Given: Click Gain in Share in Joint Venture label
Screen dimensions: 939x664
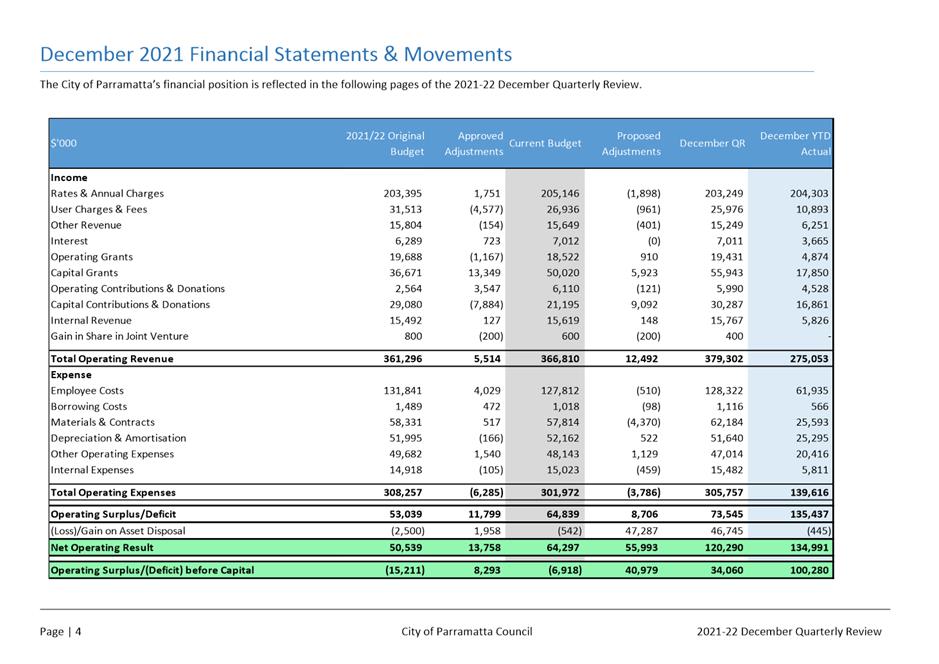Looking at the screenshot, I should (x=119, y=336).
